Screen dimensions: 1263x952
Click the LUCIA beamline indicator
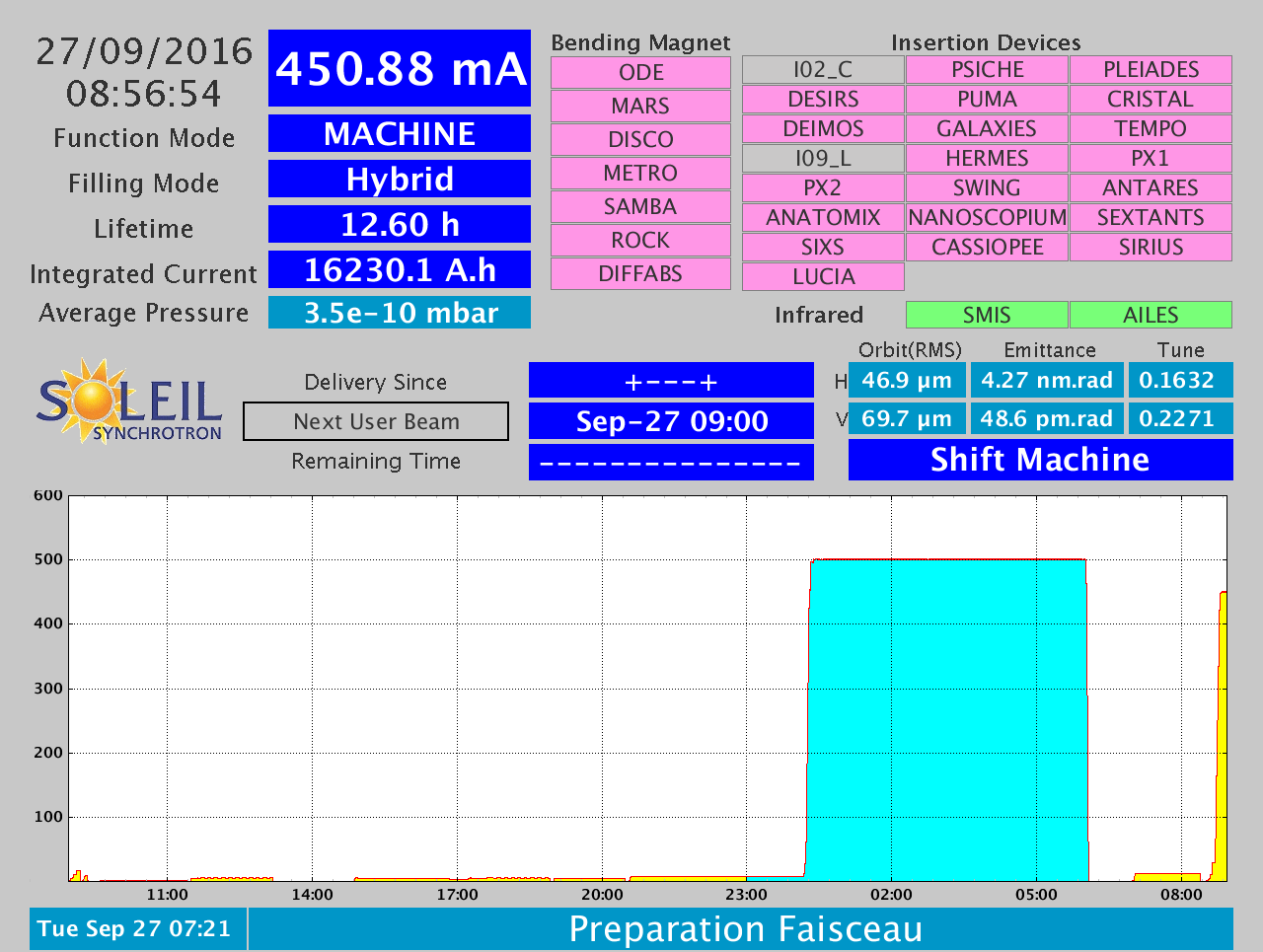[x=823, y=277]
